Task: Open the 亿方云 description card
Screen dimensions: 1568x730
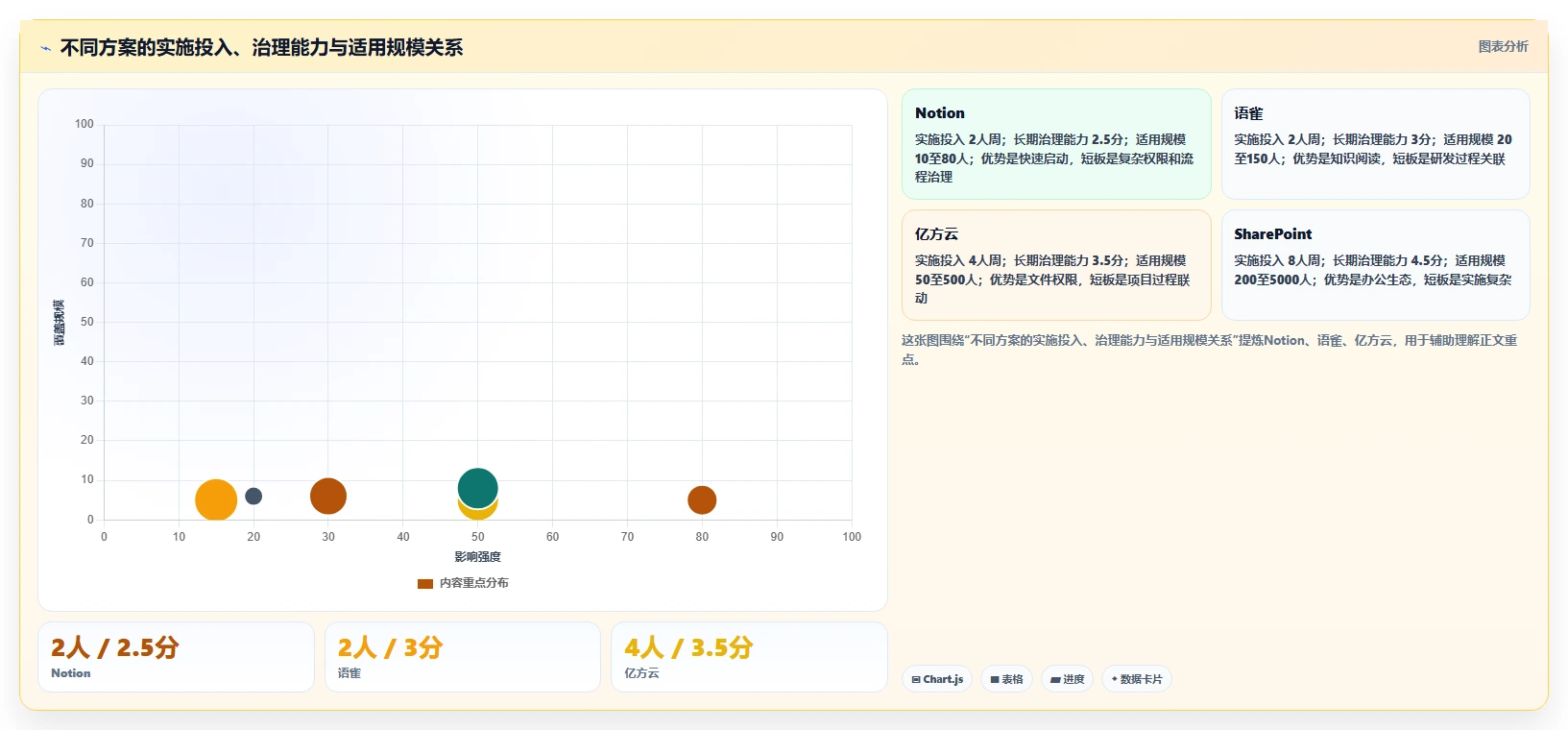Action: 1056,265
